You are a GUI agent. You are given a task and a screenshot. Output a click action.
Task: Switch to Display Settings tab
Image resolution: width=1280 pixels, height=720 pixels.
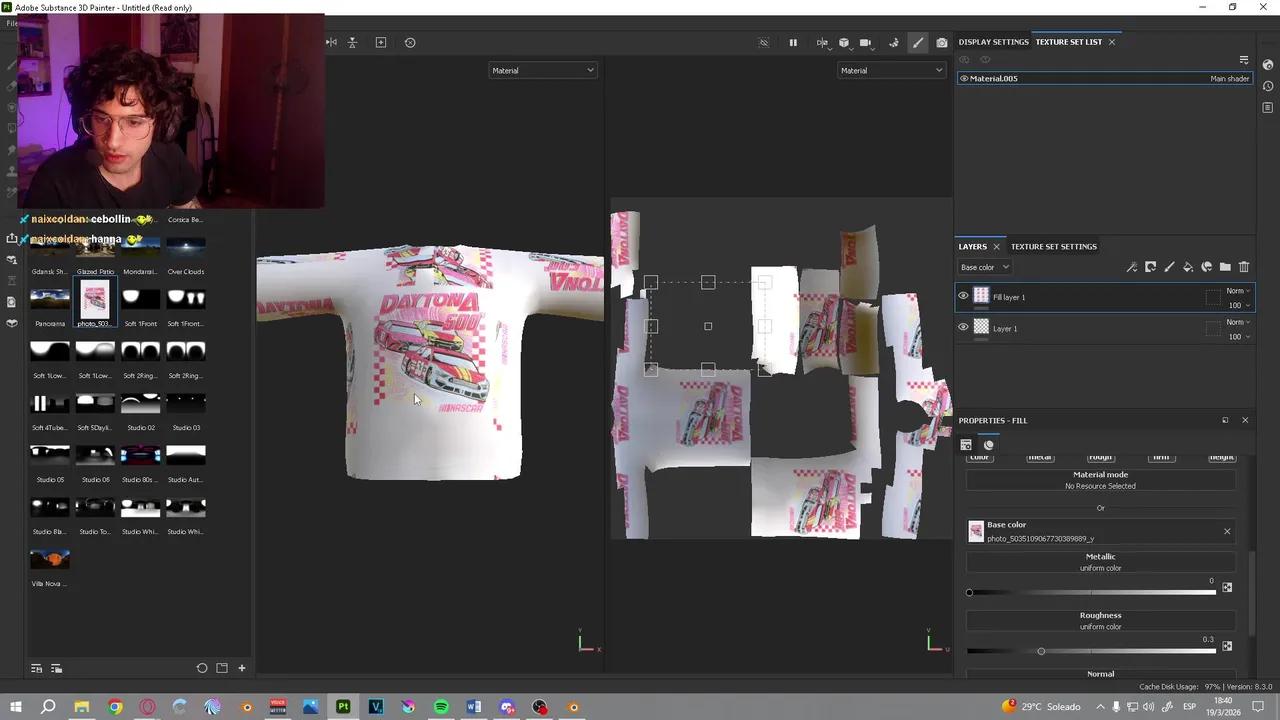pos(993,42)
